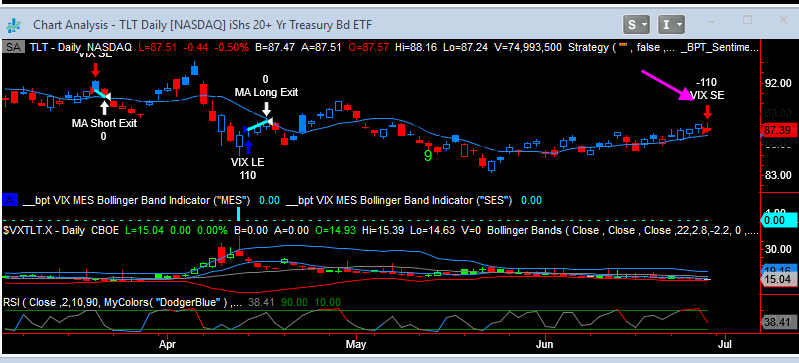Click the 15.04 VXTLT price axis label
Image resolution: width=799 pixels, height=363 pixels.
click(778, 279)
